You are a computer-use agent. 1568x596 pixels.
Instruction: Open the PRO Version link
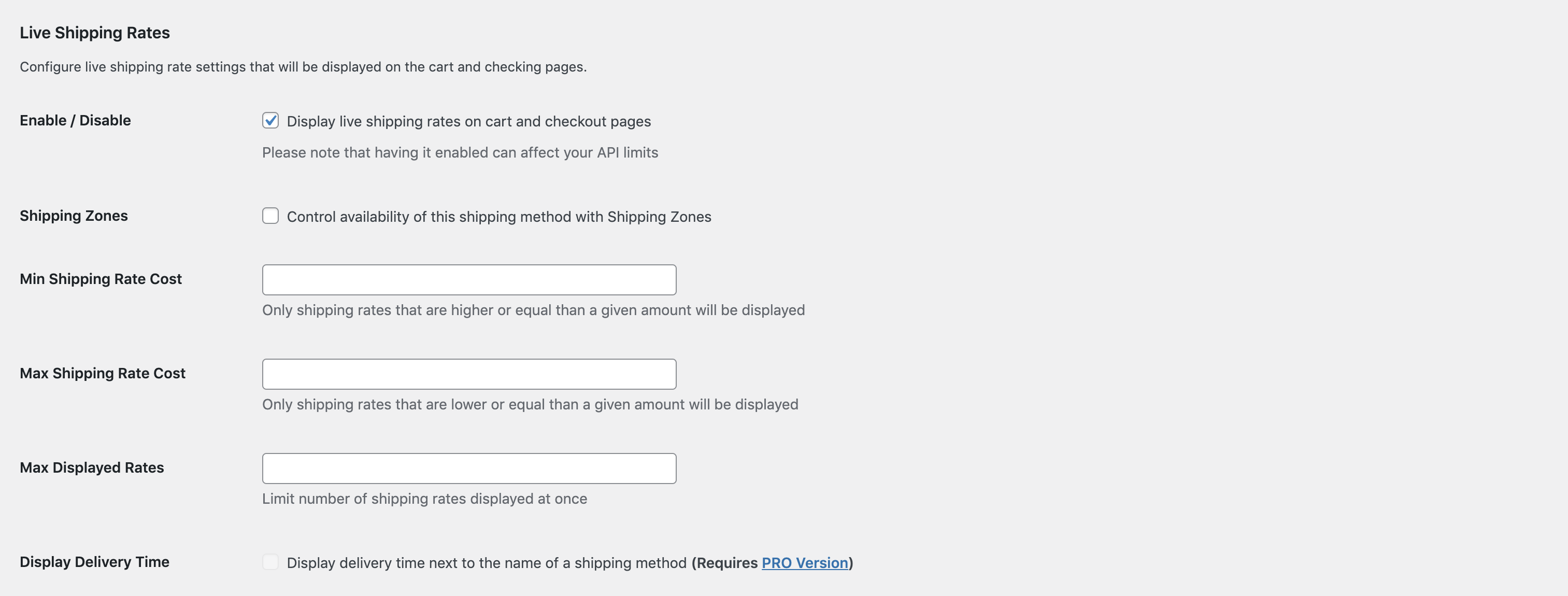pos(805,562)
